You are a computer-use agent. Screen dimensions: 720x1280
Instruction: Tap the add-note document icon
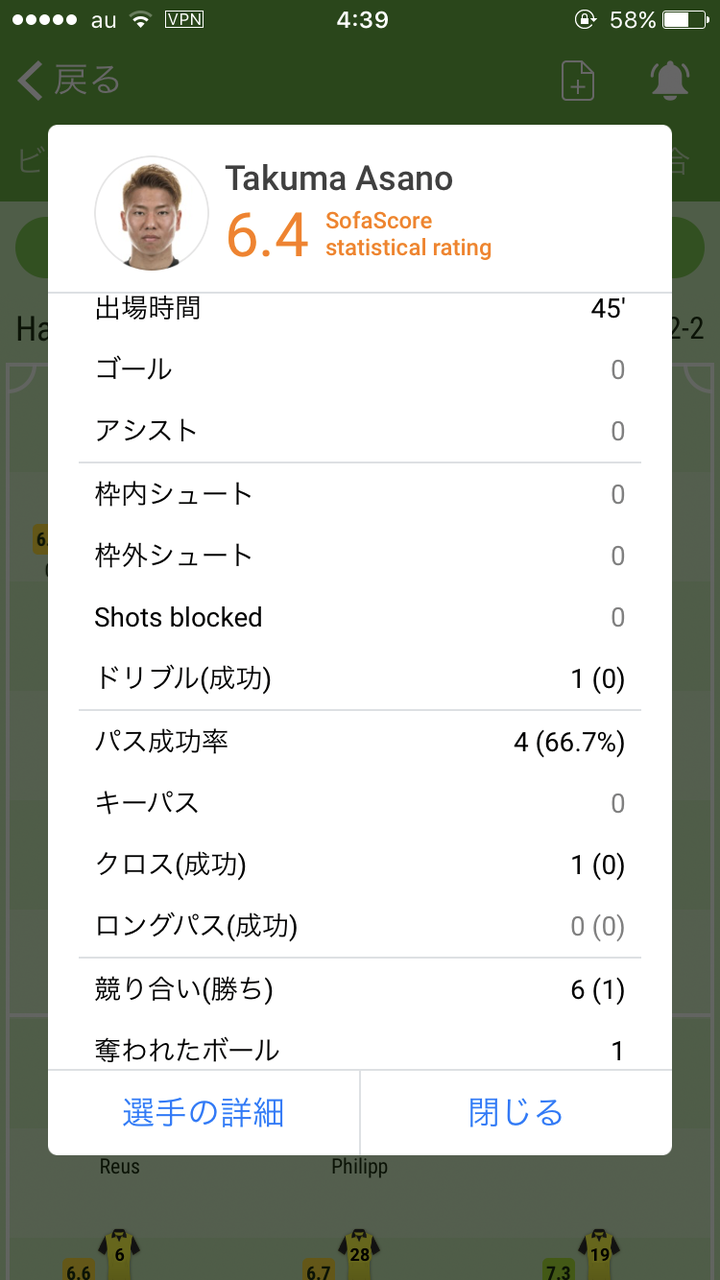pyautogui.click(x=578, y=81)
